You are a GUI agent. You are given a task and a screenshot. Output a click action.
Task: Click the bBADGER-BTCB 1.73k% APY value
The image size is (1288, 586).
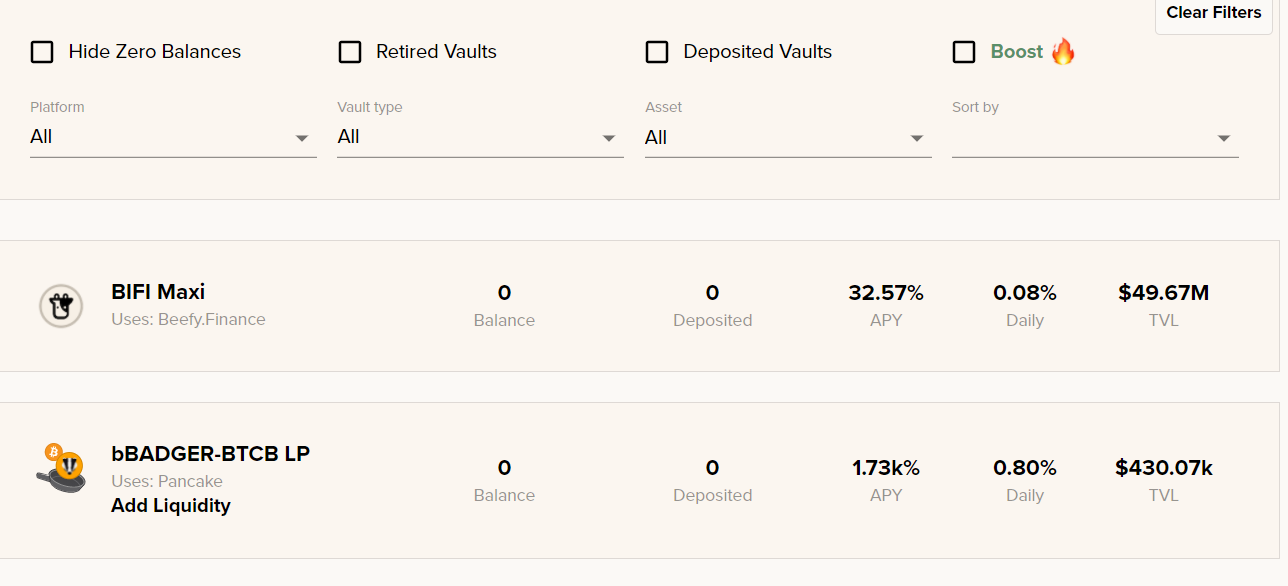point(886,468)
